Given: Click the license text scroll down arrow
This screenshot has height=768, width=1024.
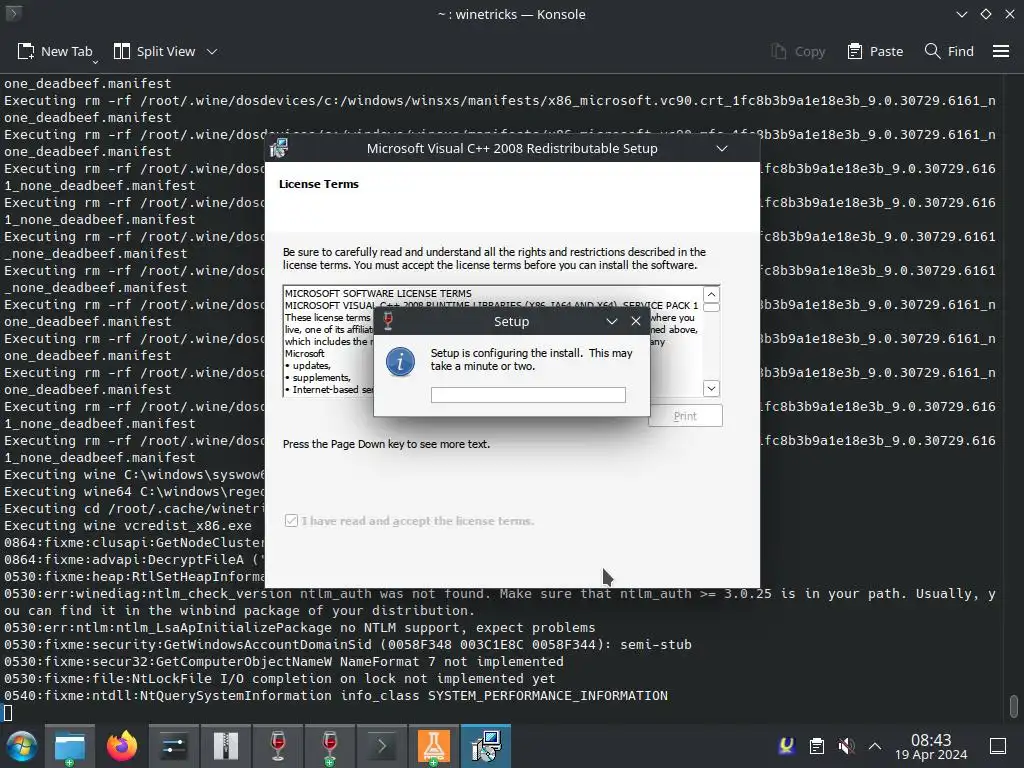Looking at the screenshot, I should tap(711, 389).
